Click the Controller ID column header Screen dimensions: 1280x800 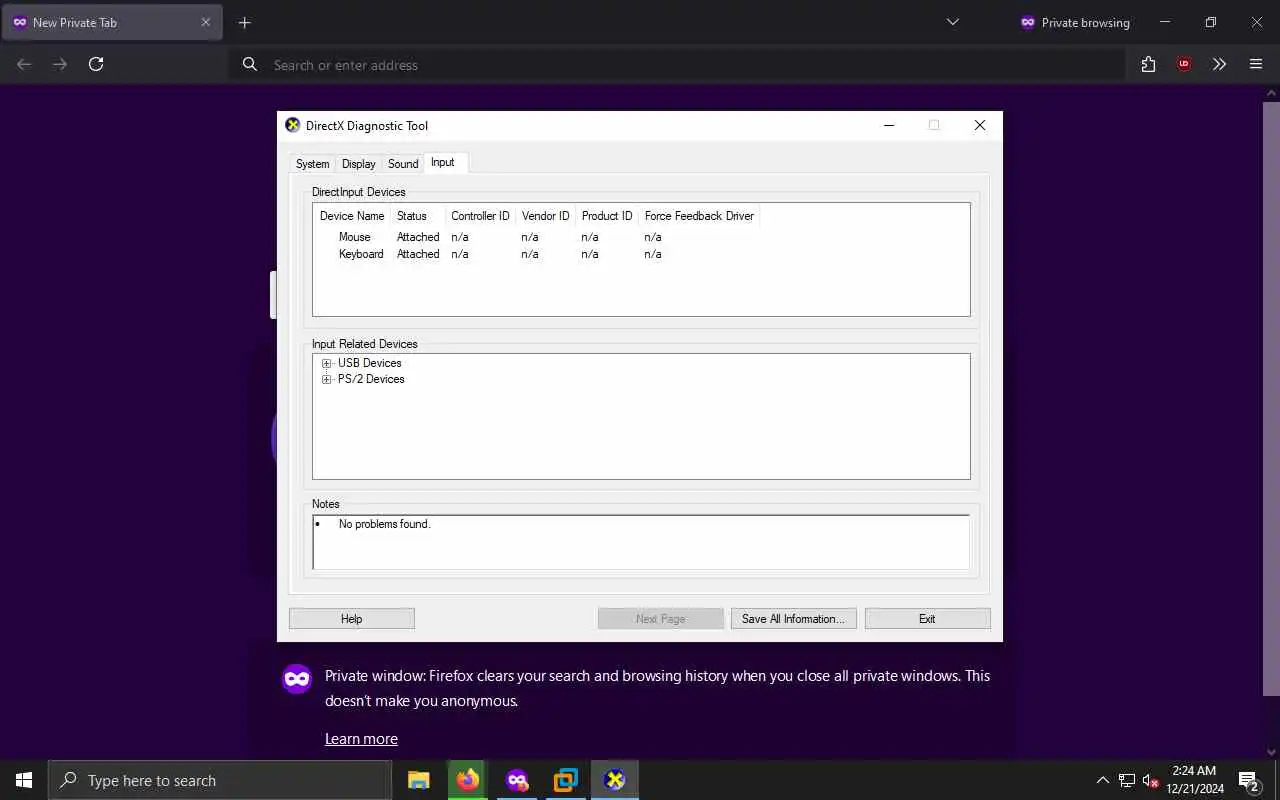point(480,216)
